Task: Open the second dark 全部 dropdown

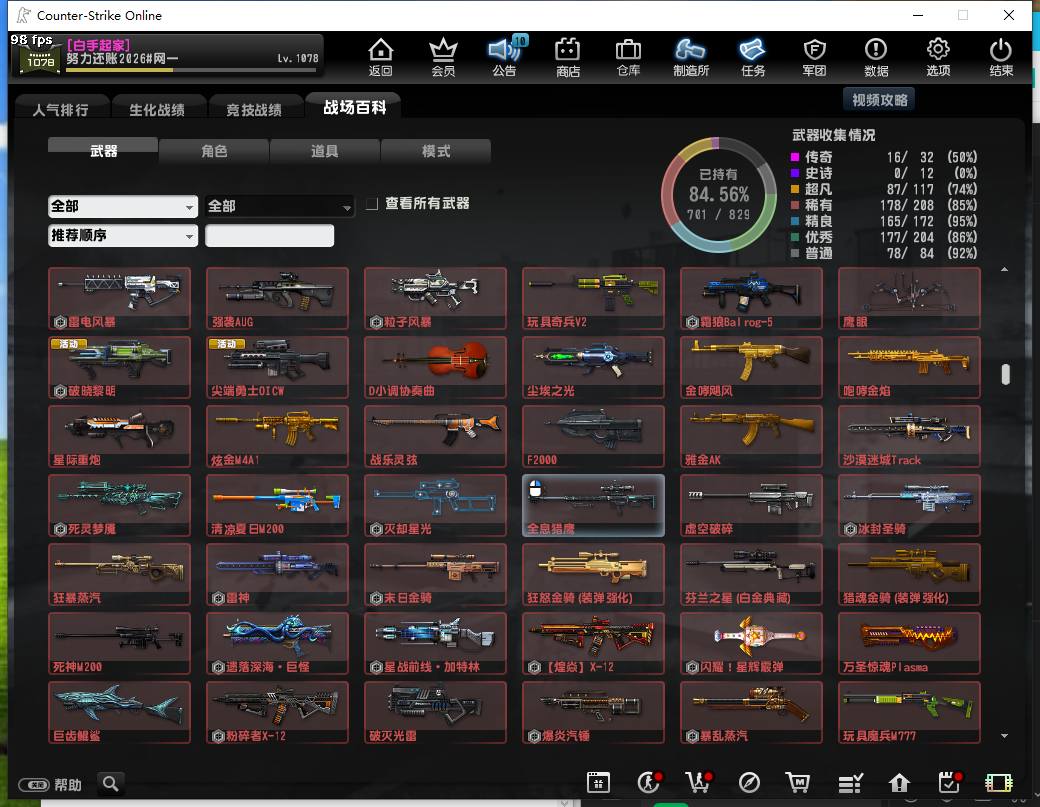Action: 279,206
